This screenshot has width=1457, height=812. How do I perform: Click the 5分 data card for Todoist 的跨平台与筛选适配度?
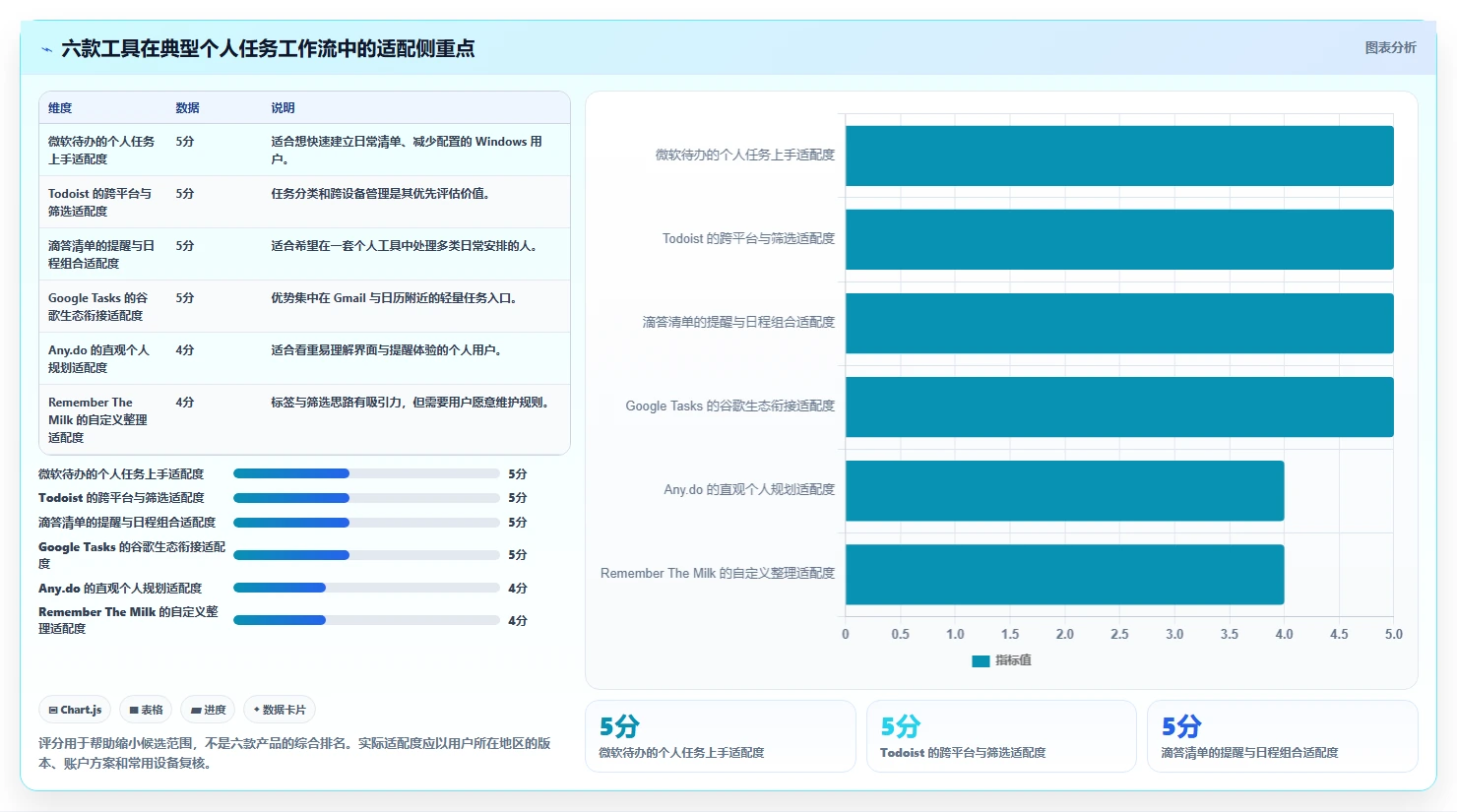tap(1001, 736)
